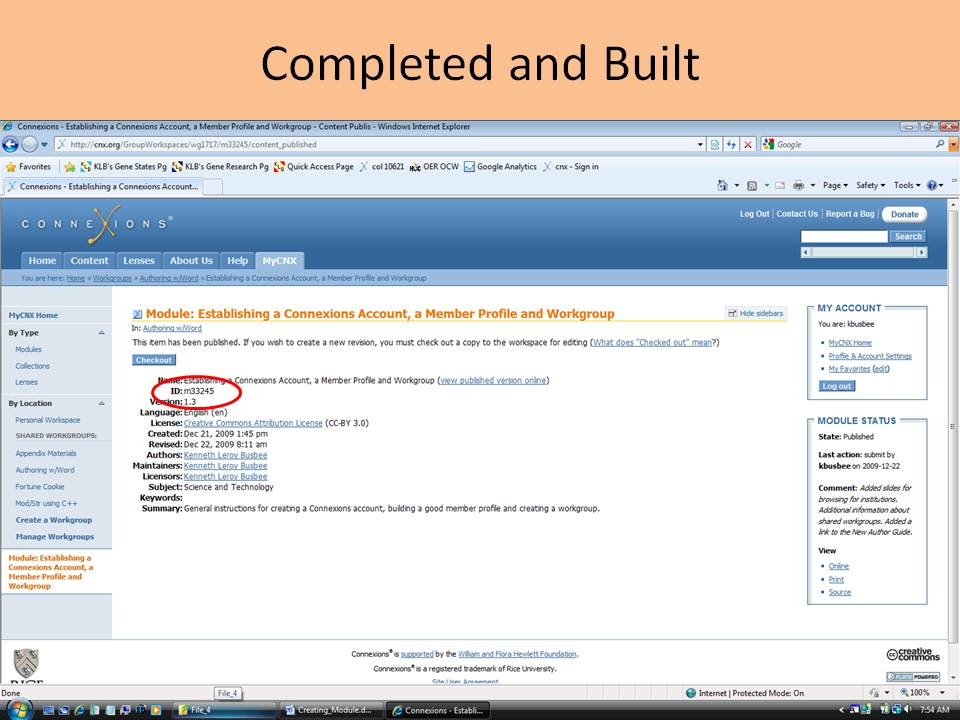Open the Tools menu dropdown

tap(907, 185)
